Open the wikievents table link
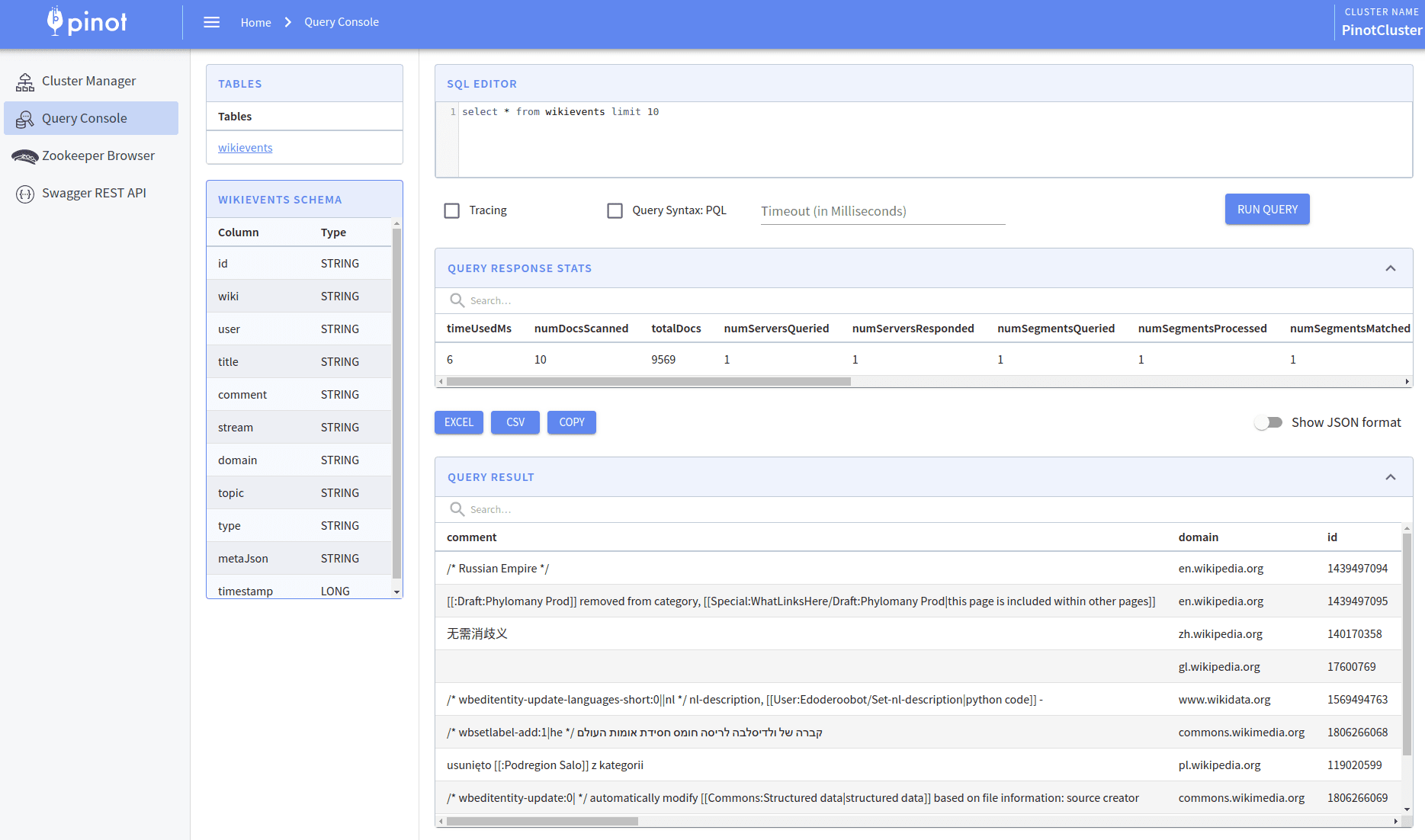Viewport: 1425px width, 840px height. tap(245, 148)
